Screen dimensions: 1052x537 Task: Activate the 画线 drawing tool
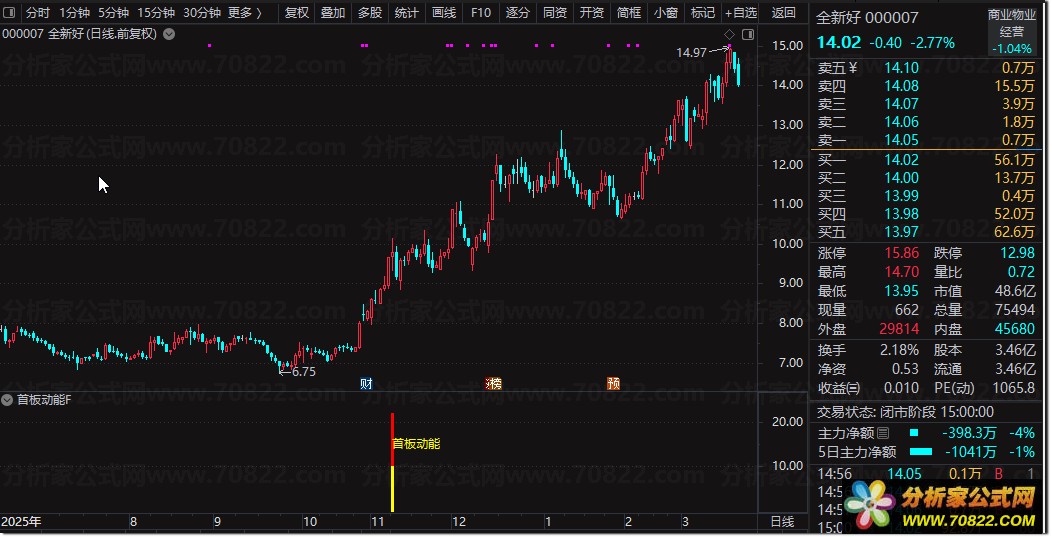[443, 13]
